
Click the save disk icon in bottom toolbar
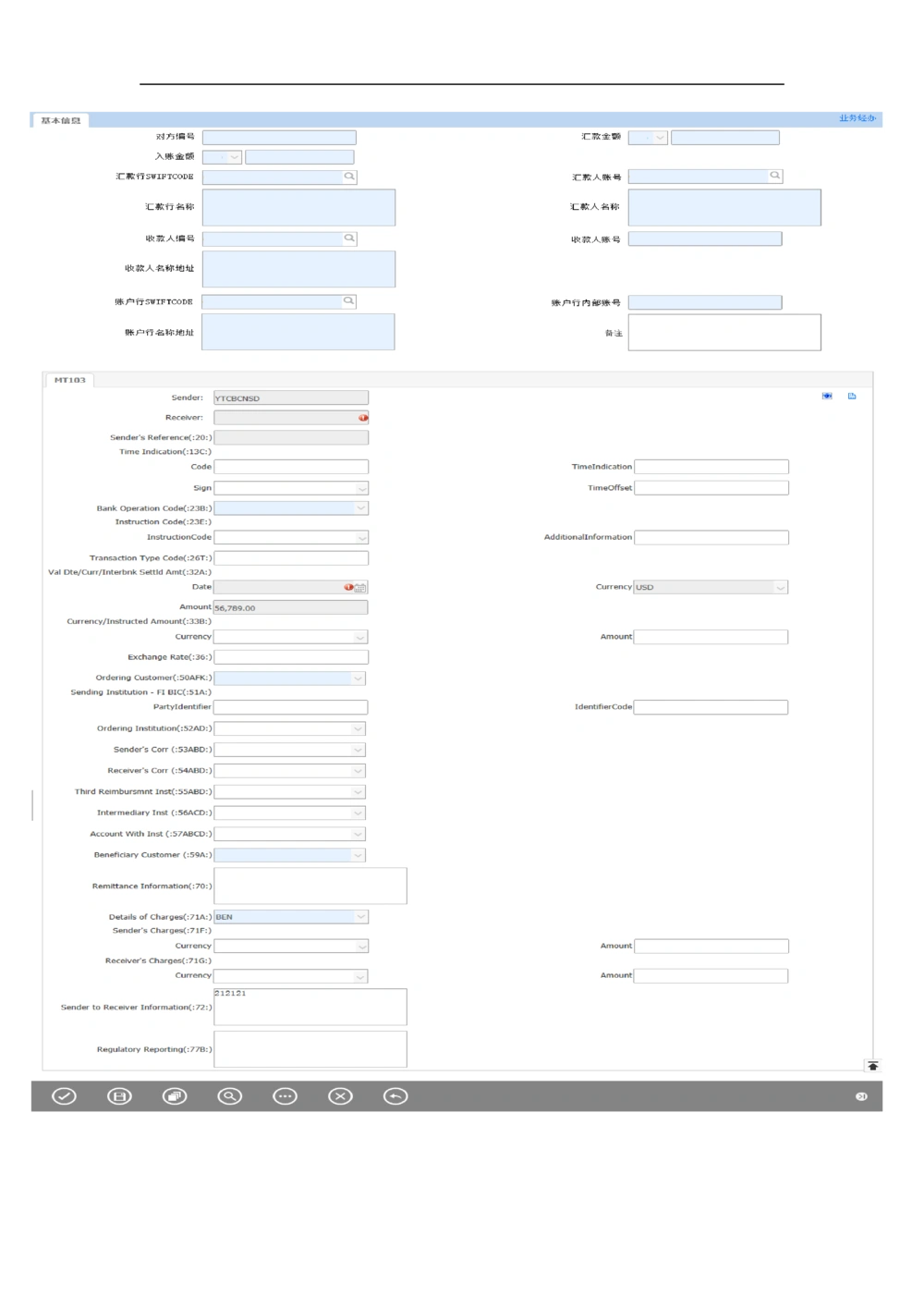119,1096
